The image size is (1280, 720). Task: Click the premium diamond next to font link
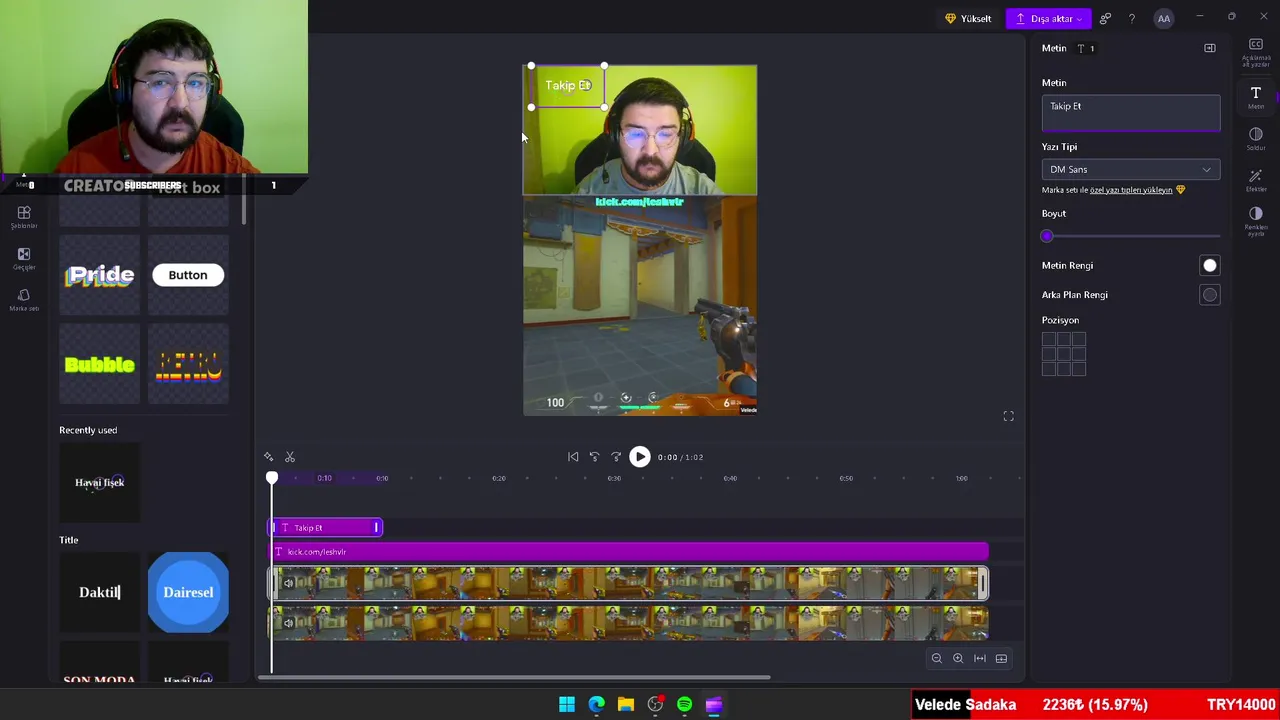tap(1181, 190)
